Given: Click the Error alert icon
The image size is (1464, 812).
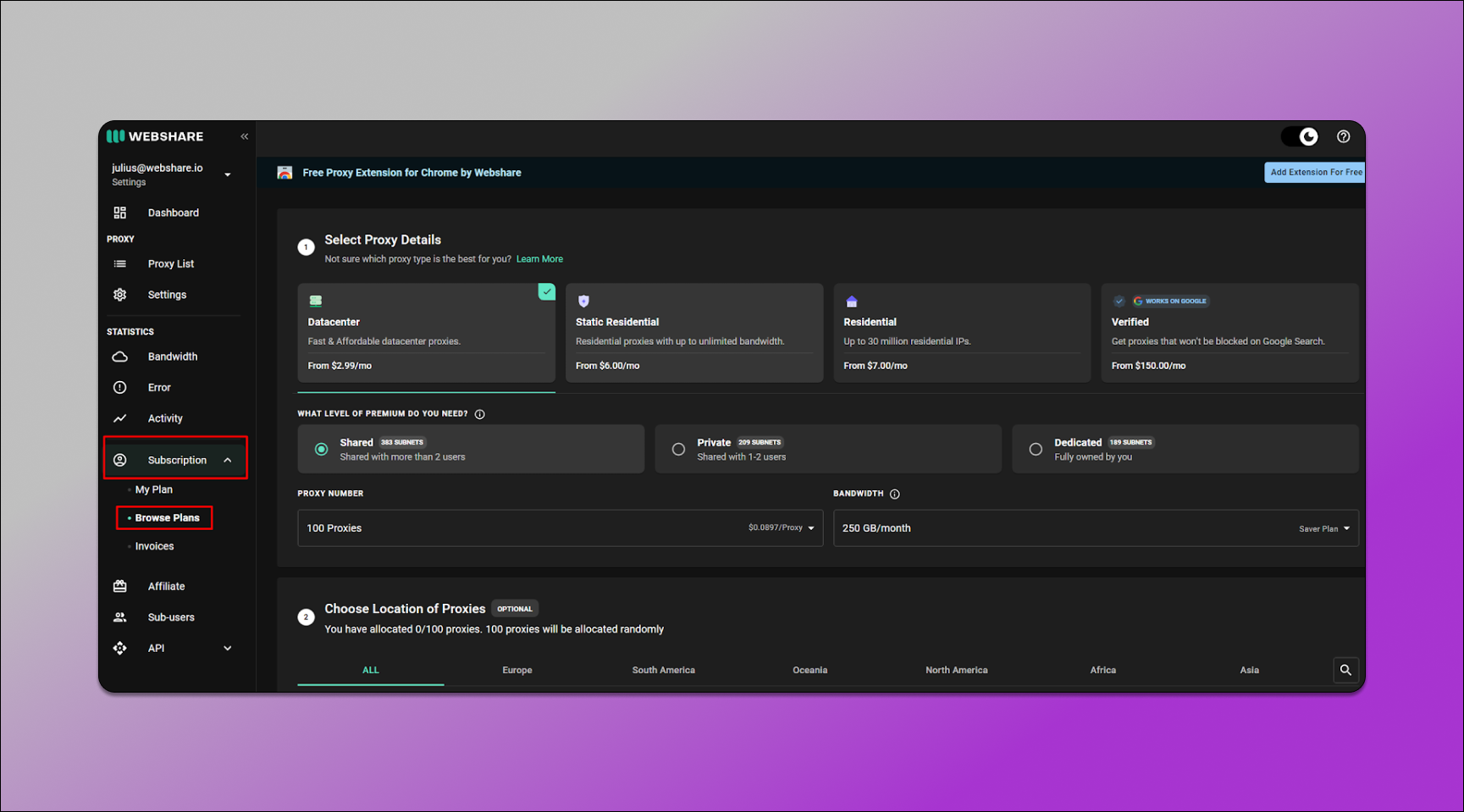Looking at the screenshot, I should (x=120, y=388).
